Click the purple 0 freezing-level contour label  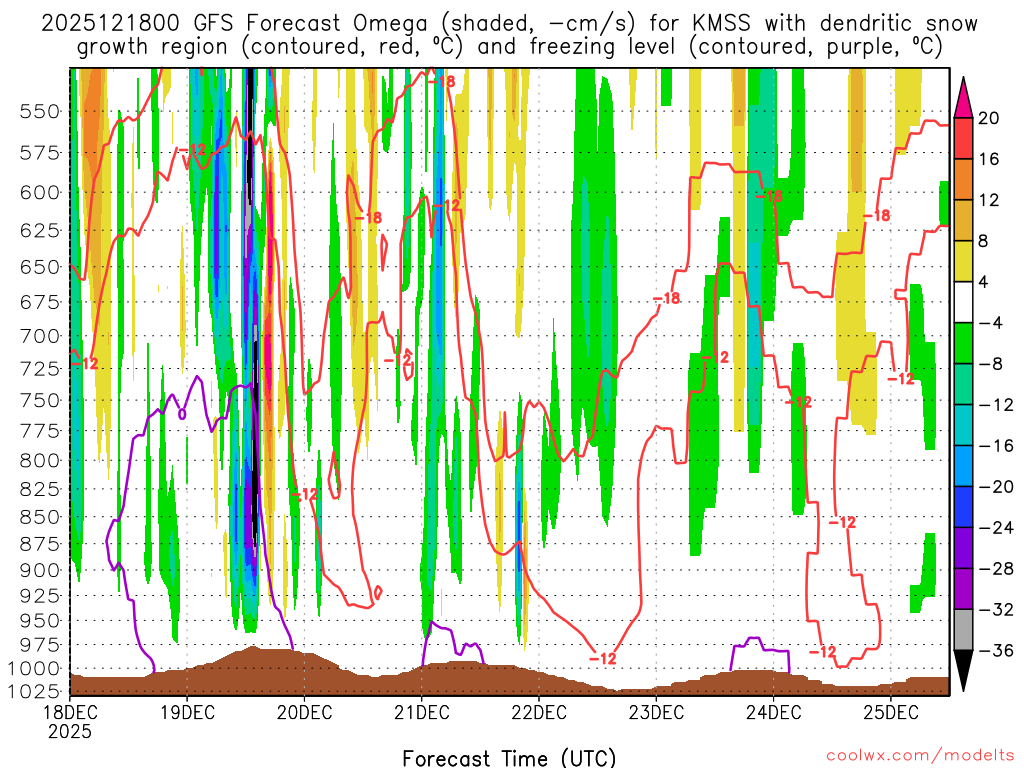pos(182,413)
